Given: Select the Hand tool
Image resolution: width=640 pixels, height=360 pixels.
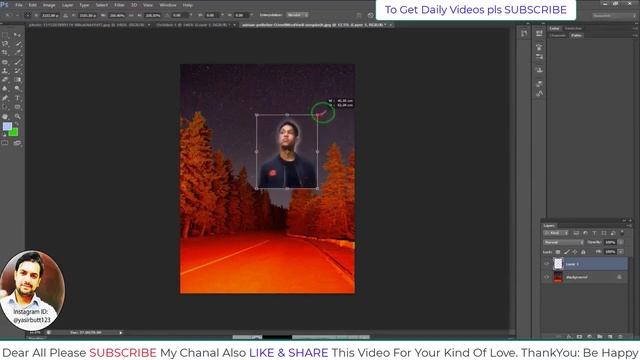Looking at the screenshot, I should coord(5,116).
